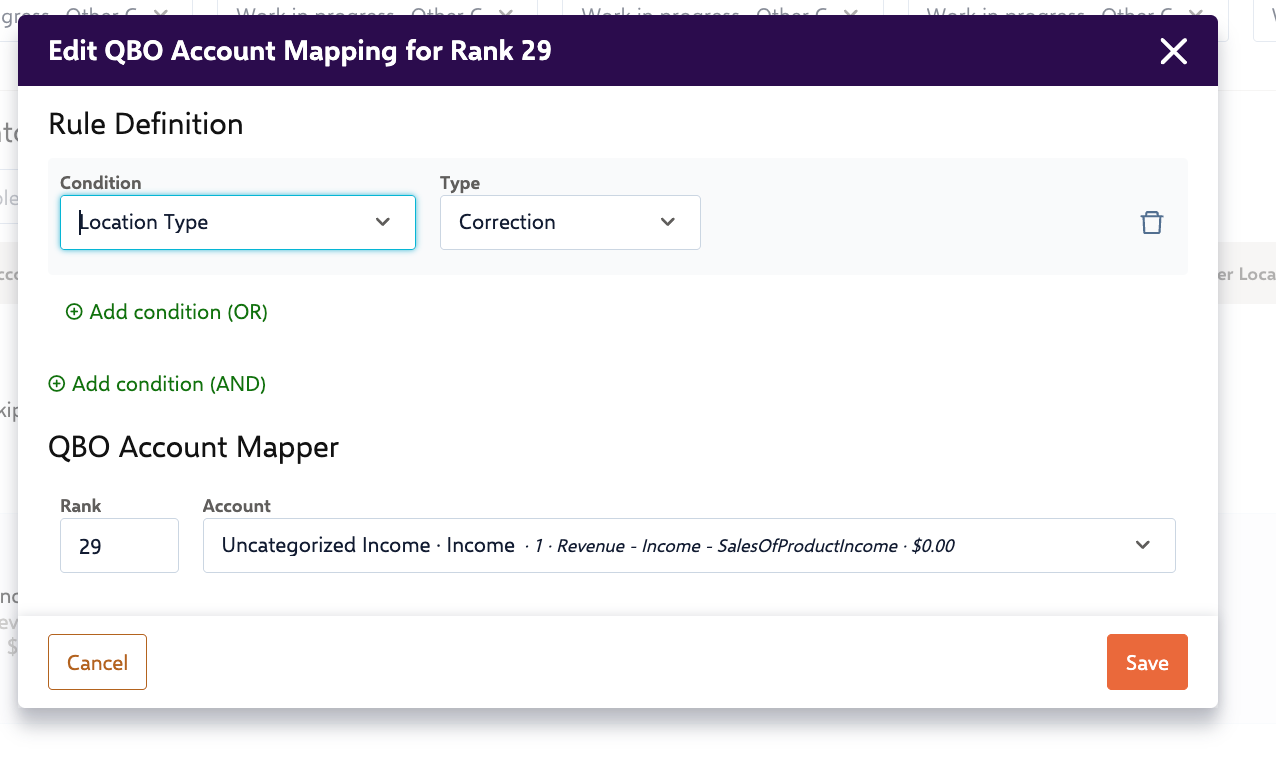The image size is (1276, 764).
Task: Click the plus icon beside Add condition (OR)
Action: [74, 312]
